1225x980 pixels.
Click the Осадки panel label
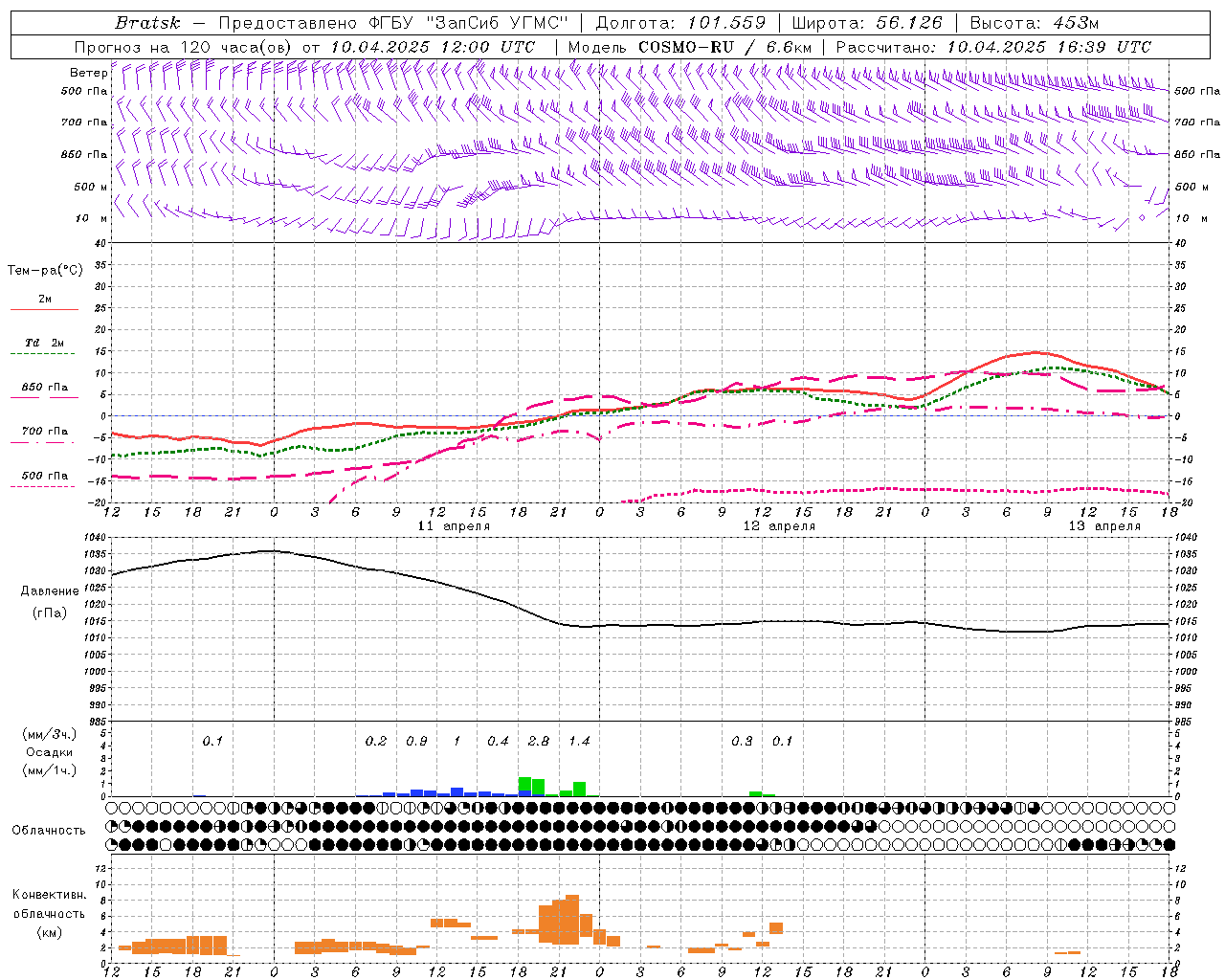click(x=49, y=752)
